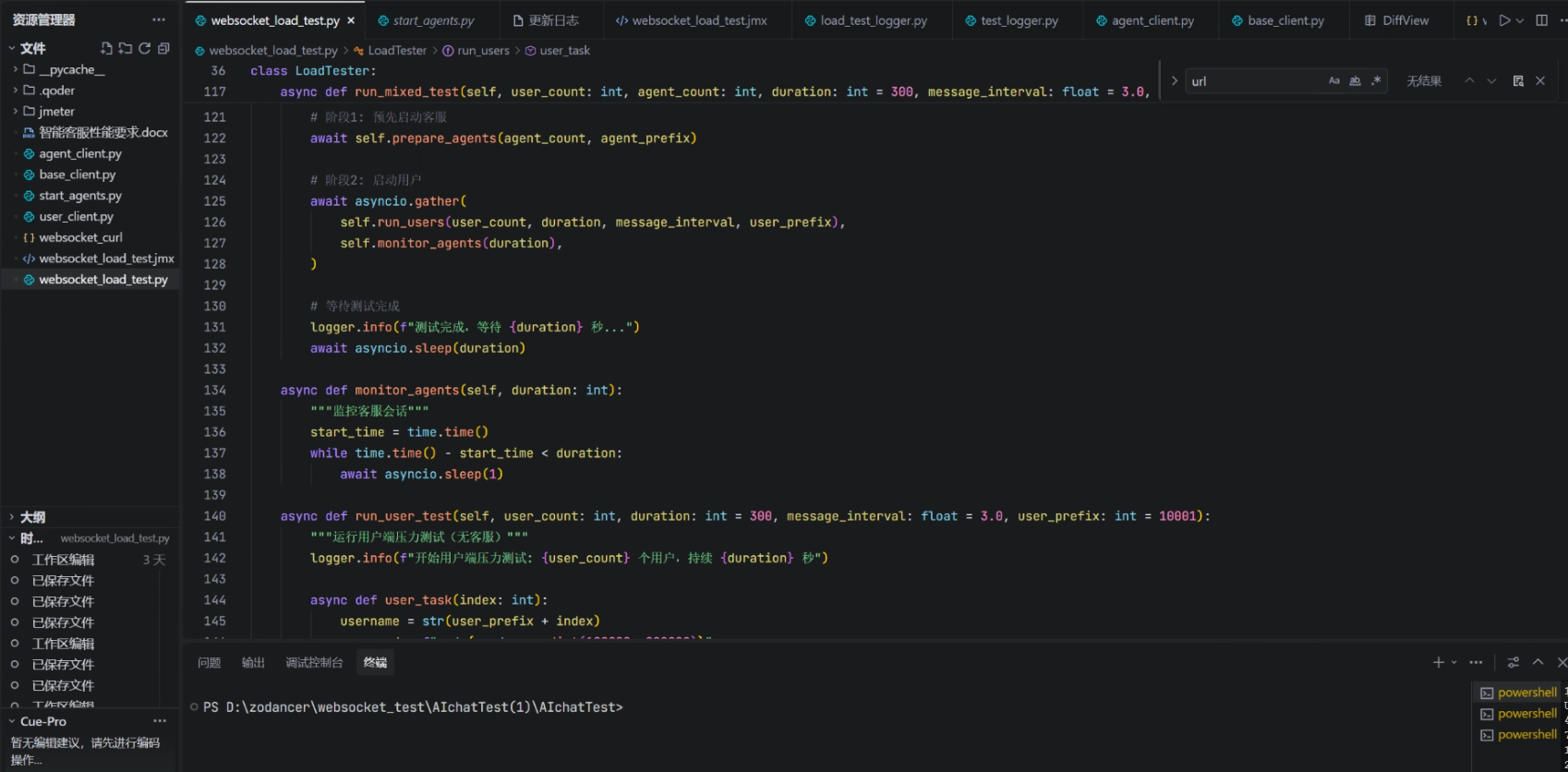1568x772 pixels.
Task: Create a new file in the explorer
Action: (106, 48)
